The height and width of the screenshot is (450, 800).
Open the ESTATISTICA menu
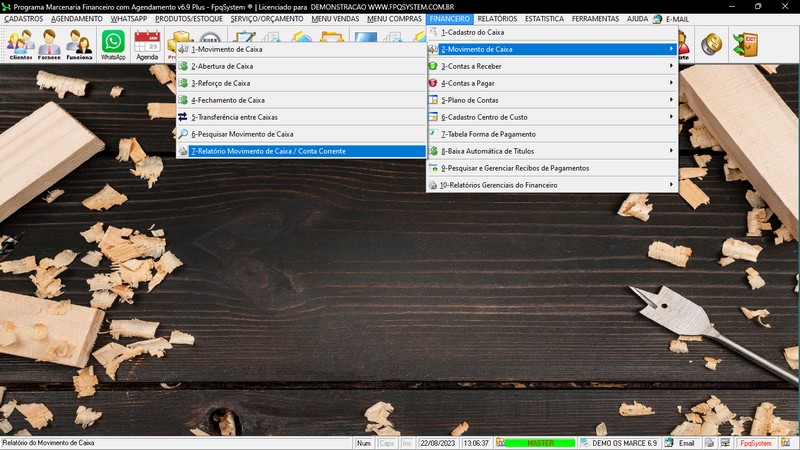544,19
